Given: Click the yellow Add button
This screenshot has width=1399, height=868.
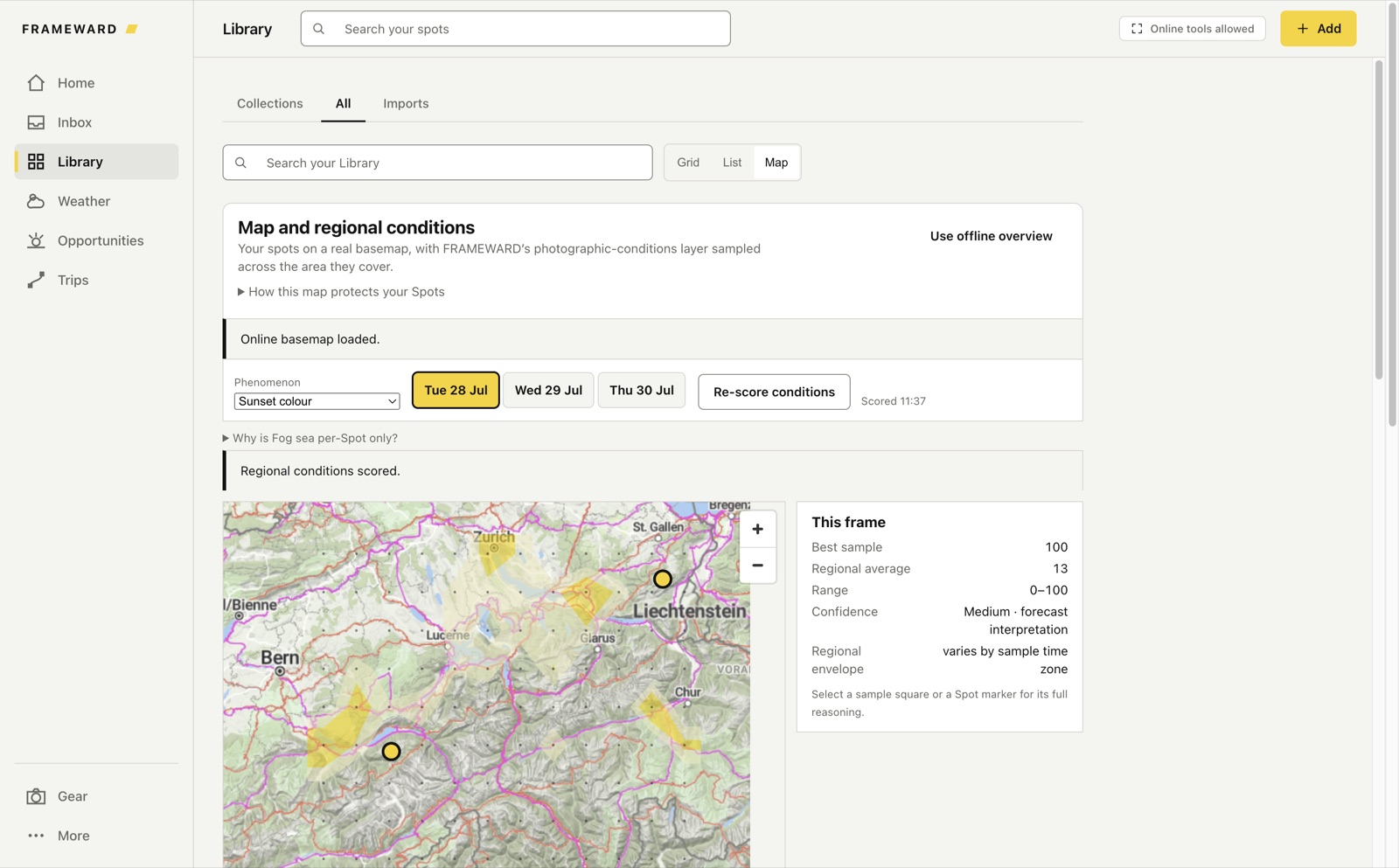Looking at the screenshot, I should pos(1318,29).
